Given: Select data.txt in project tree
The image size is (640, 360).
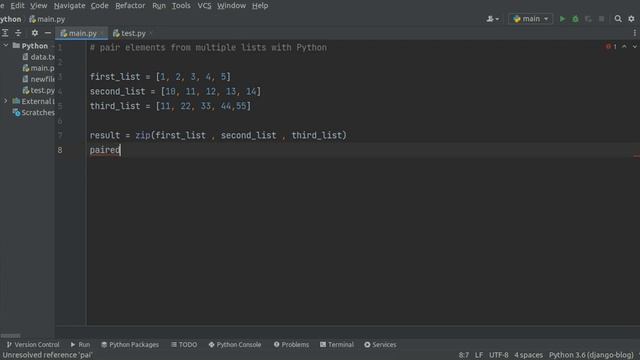Looking at the screenshot, I should [x=38, y=57].
